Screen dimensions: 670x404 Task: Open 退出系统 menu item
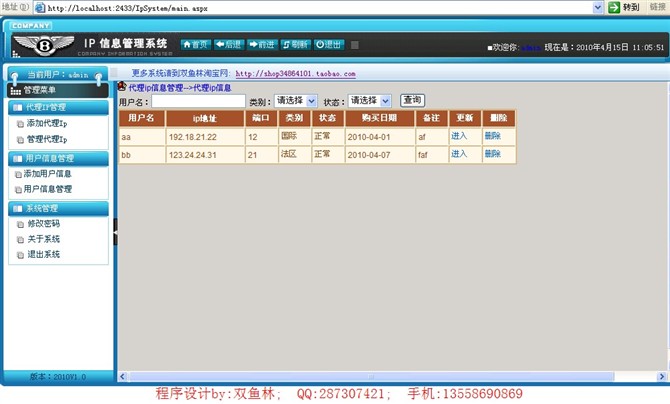(x=44, y=254)
